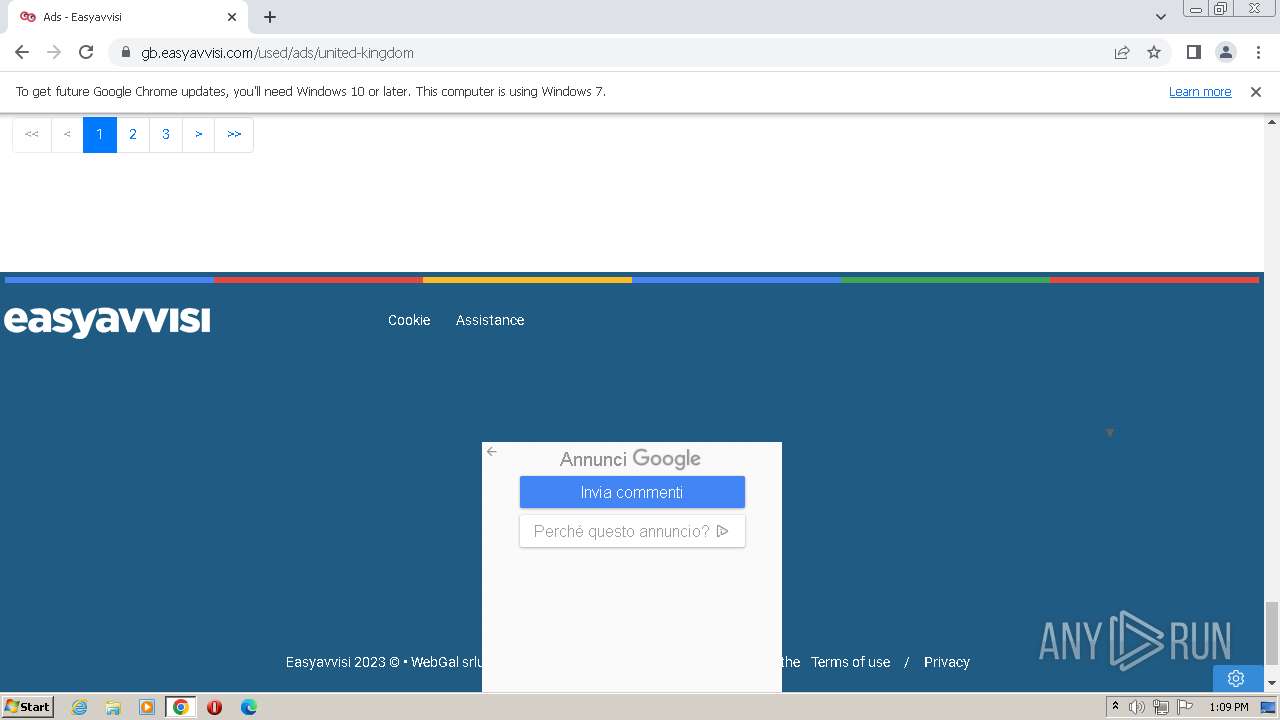The image size is (1280, 720).
Task: Select pagination page 3
Action: [x=166, y=134]
